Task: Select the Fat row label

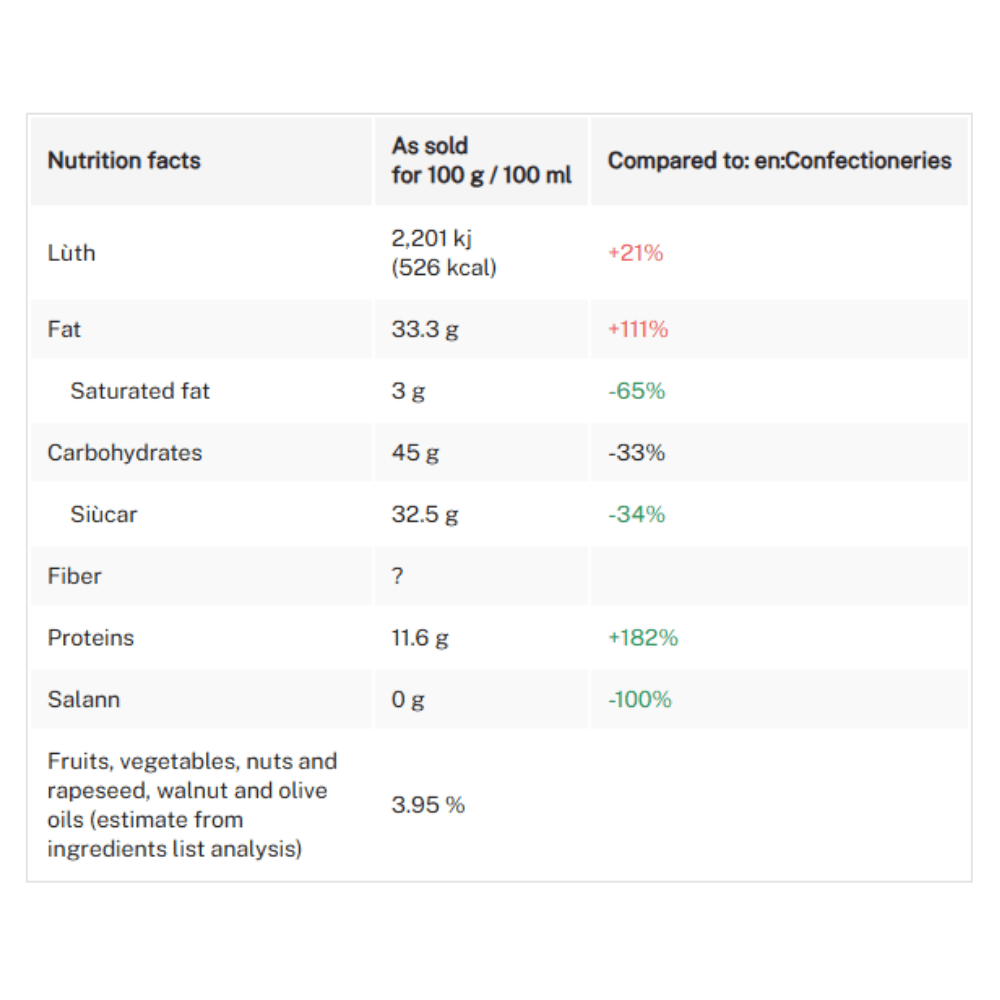Action: coord(64,329)
